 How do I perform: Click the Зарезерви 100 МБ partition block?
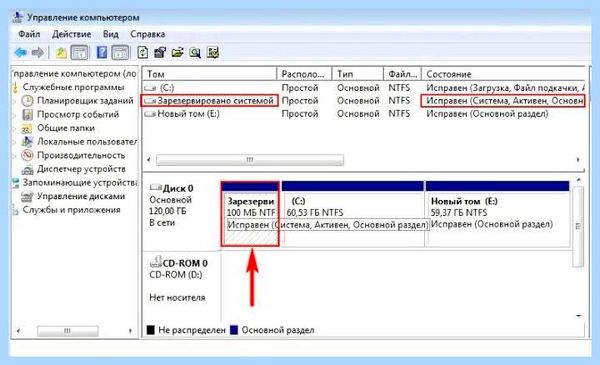(x=250, y=213)
